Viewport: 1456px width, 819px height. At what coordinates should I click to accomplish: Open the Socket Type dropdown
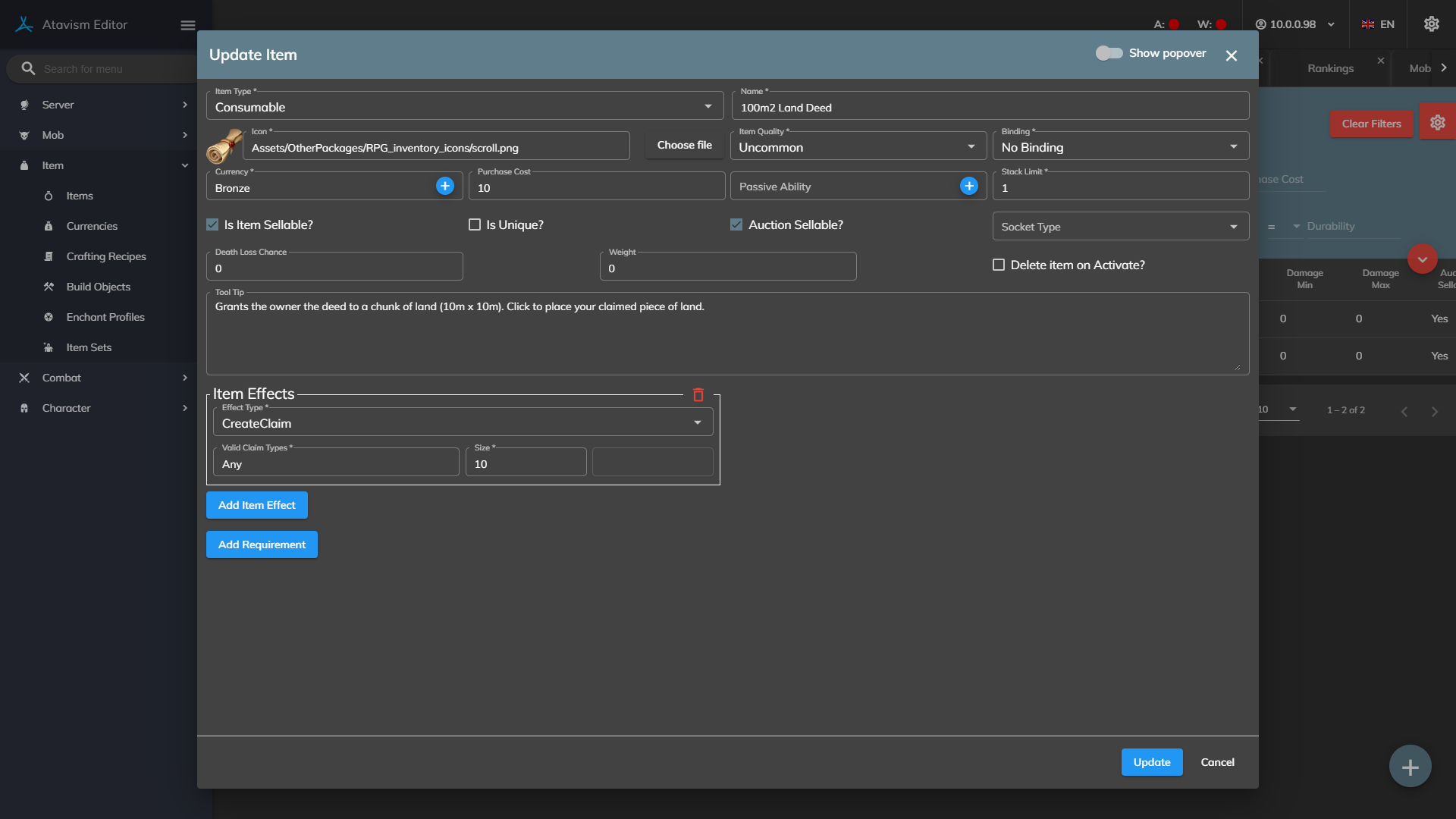click(1119, 227)
